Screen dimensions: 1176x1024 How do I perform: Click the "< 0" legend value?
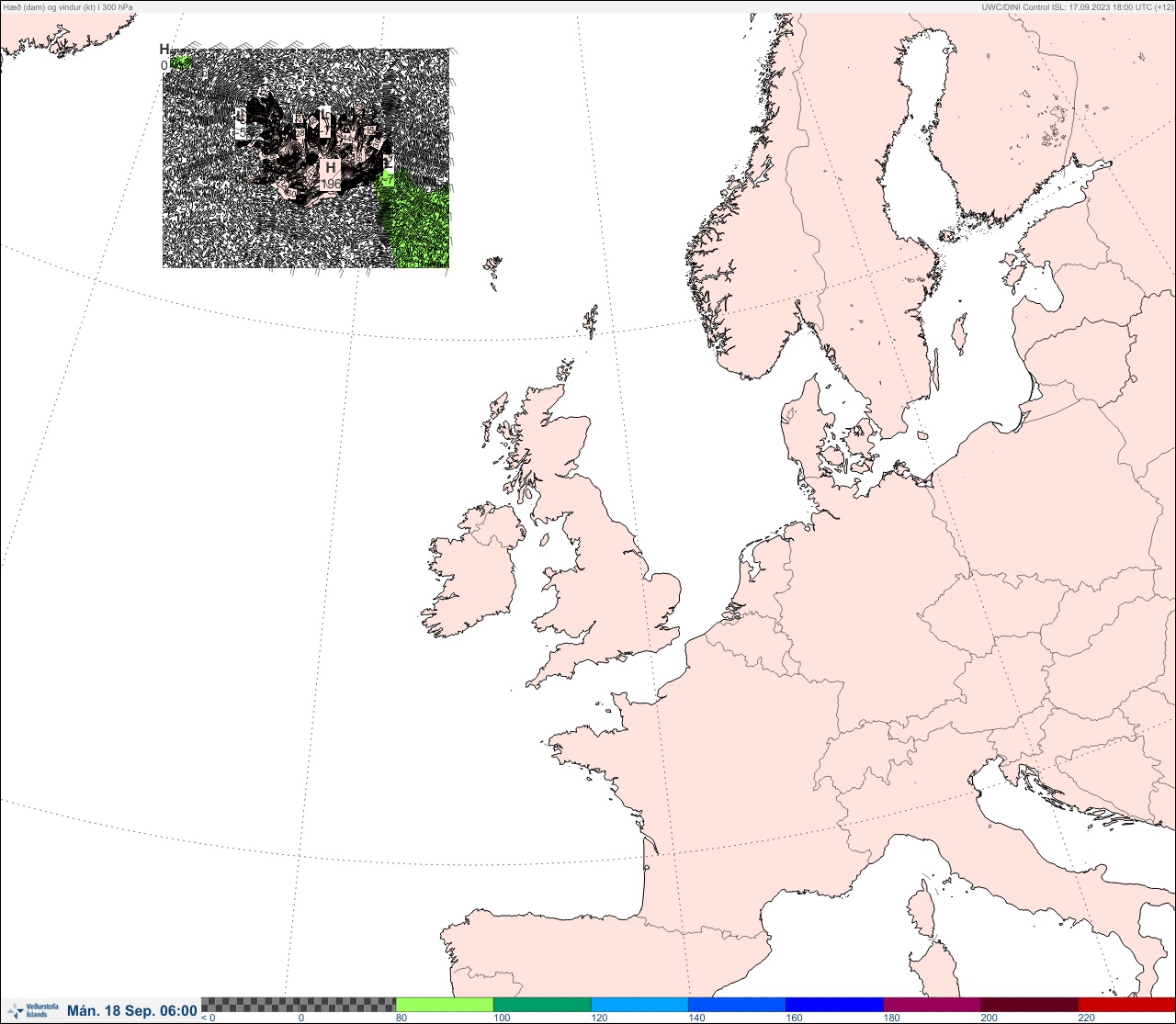209,1018
